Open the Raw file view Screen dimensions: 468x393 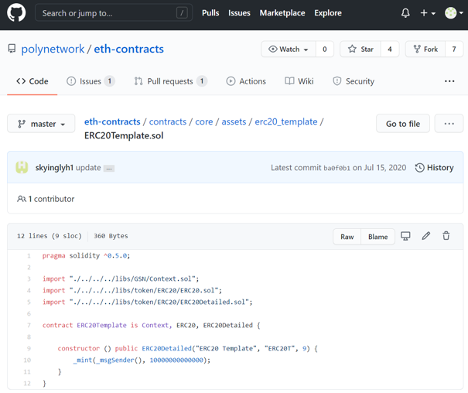[x=347, y=237]
